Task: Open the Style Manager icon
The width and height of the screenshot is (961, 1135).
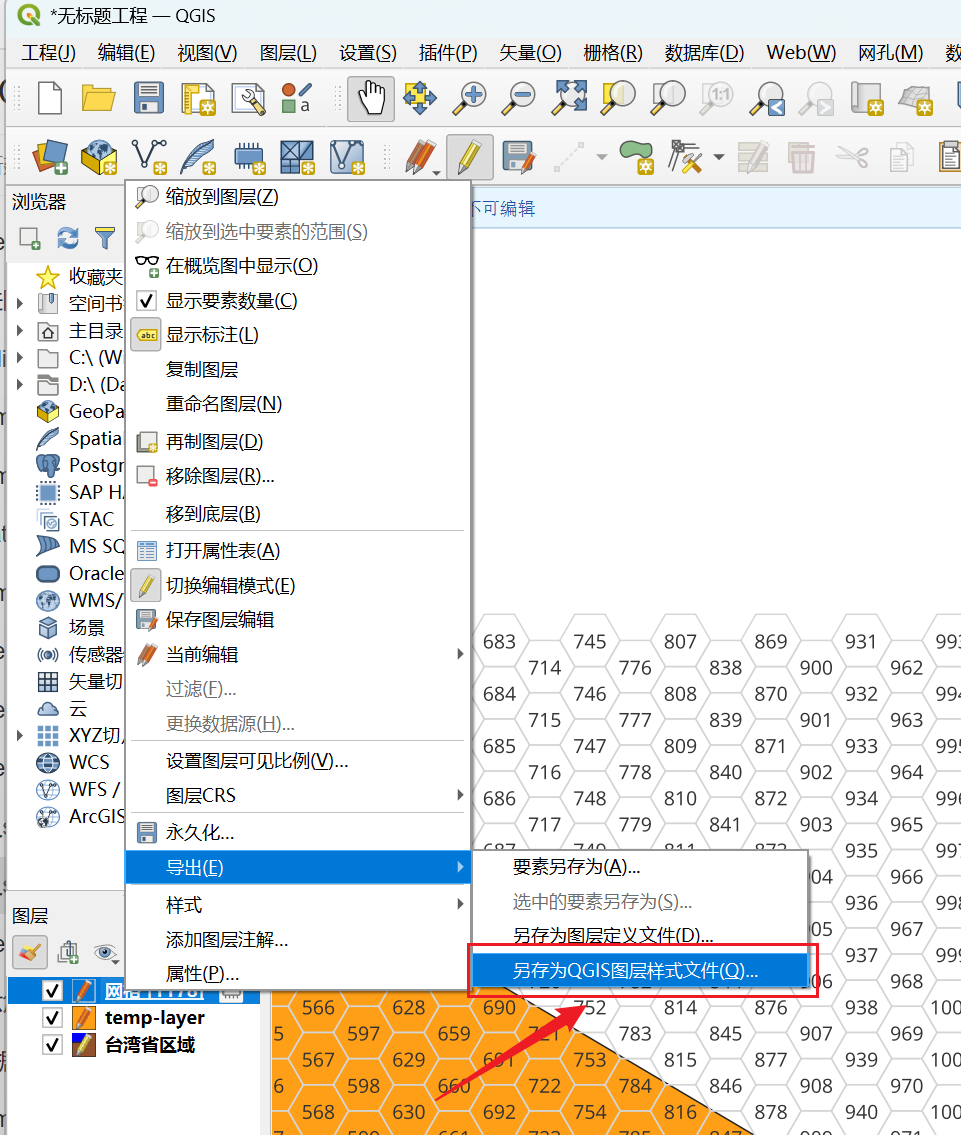Action: [x=297, y=98]
